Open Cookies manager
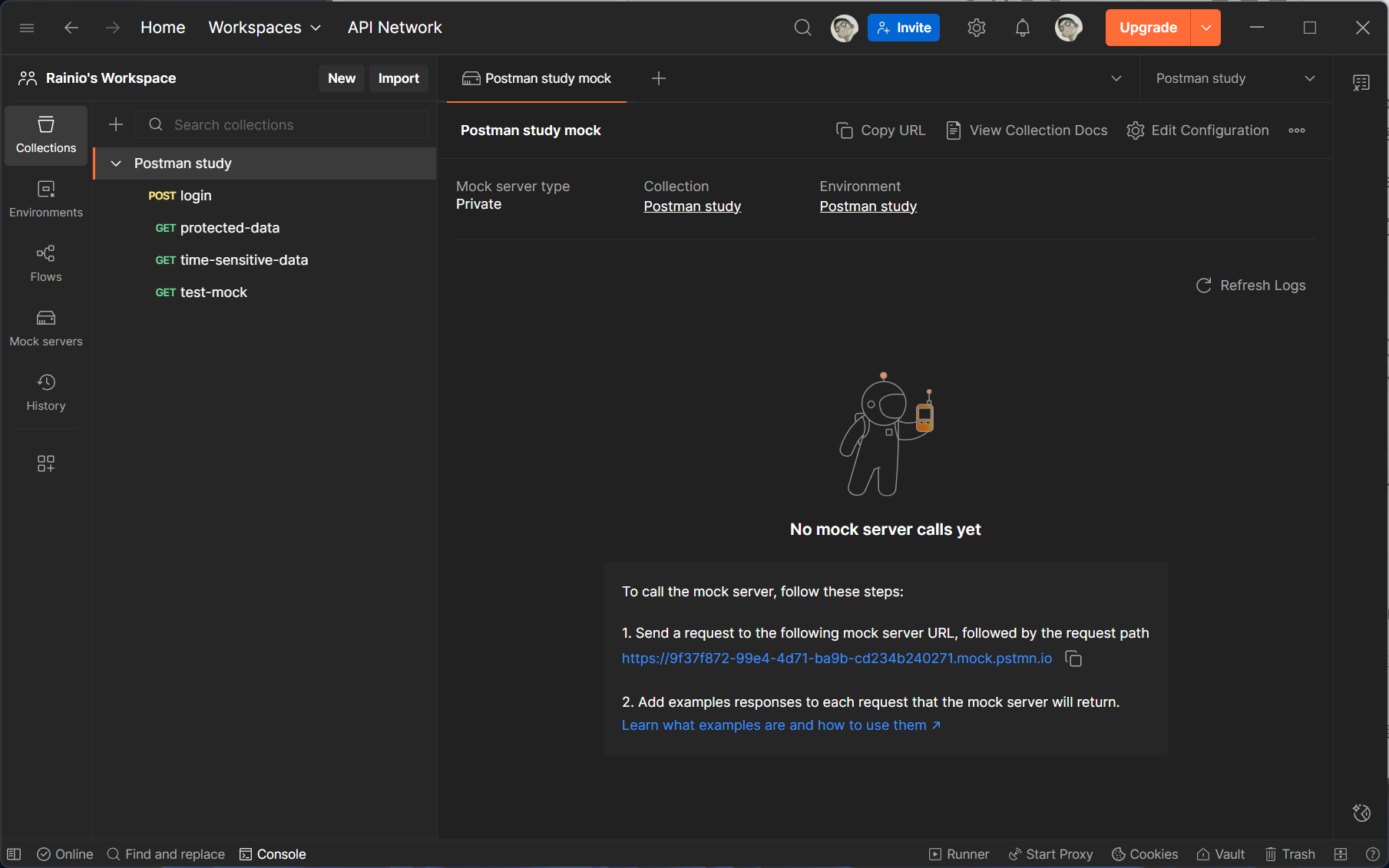Screen dimensions: 1389x868 [1145, 854]
